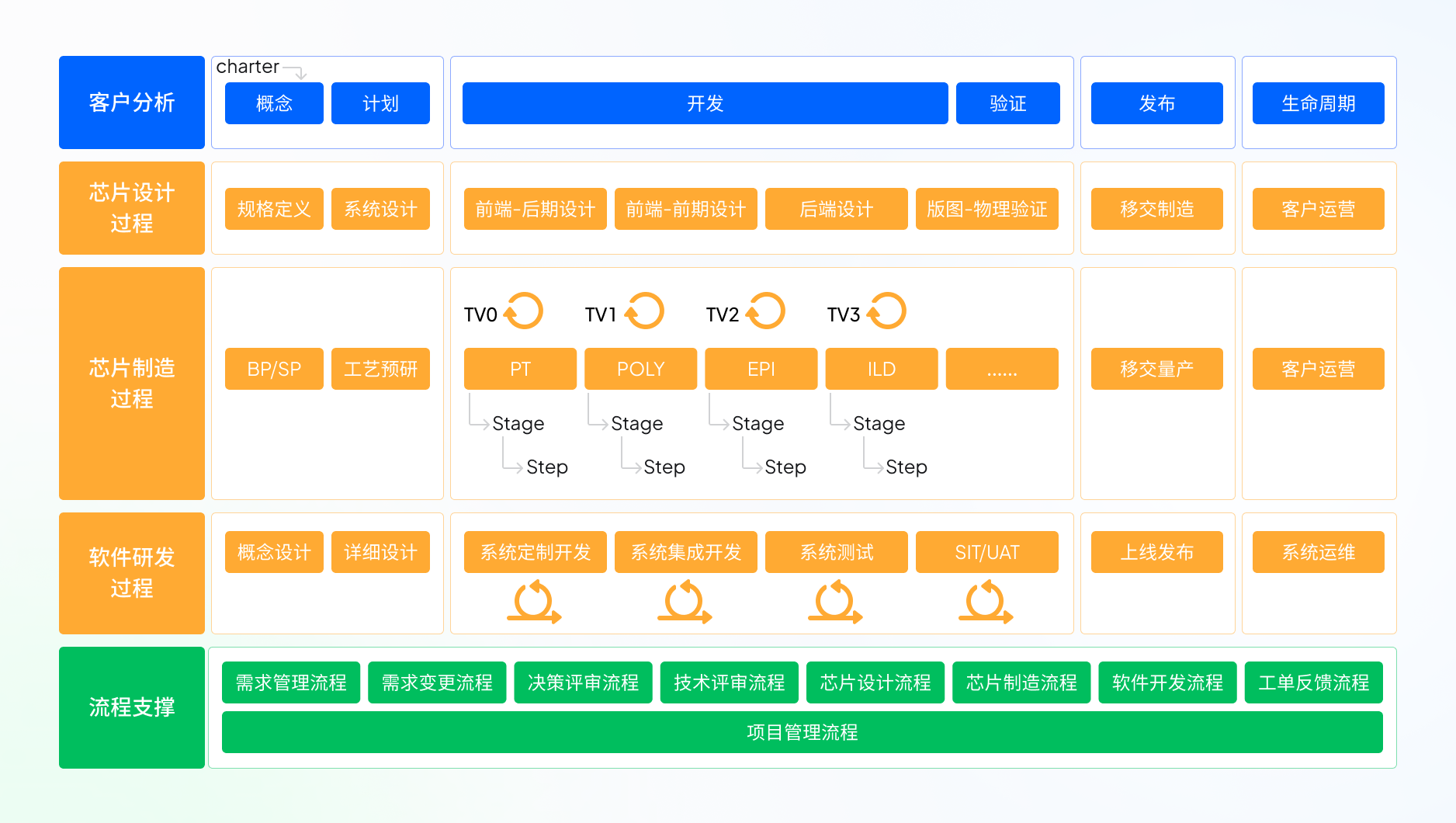This screenshot has width=1456, height=823.
Task: Click the 系统运维 block
Action: [1319, 552]
